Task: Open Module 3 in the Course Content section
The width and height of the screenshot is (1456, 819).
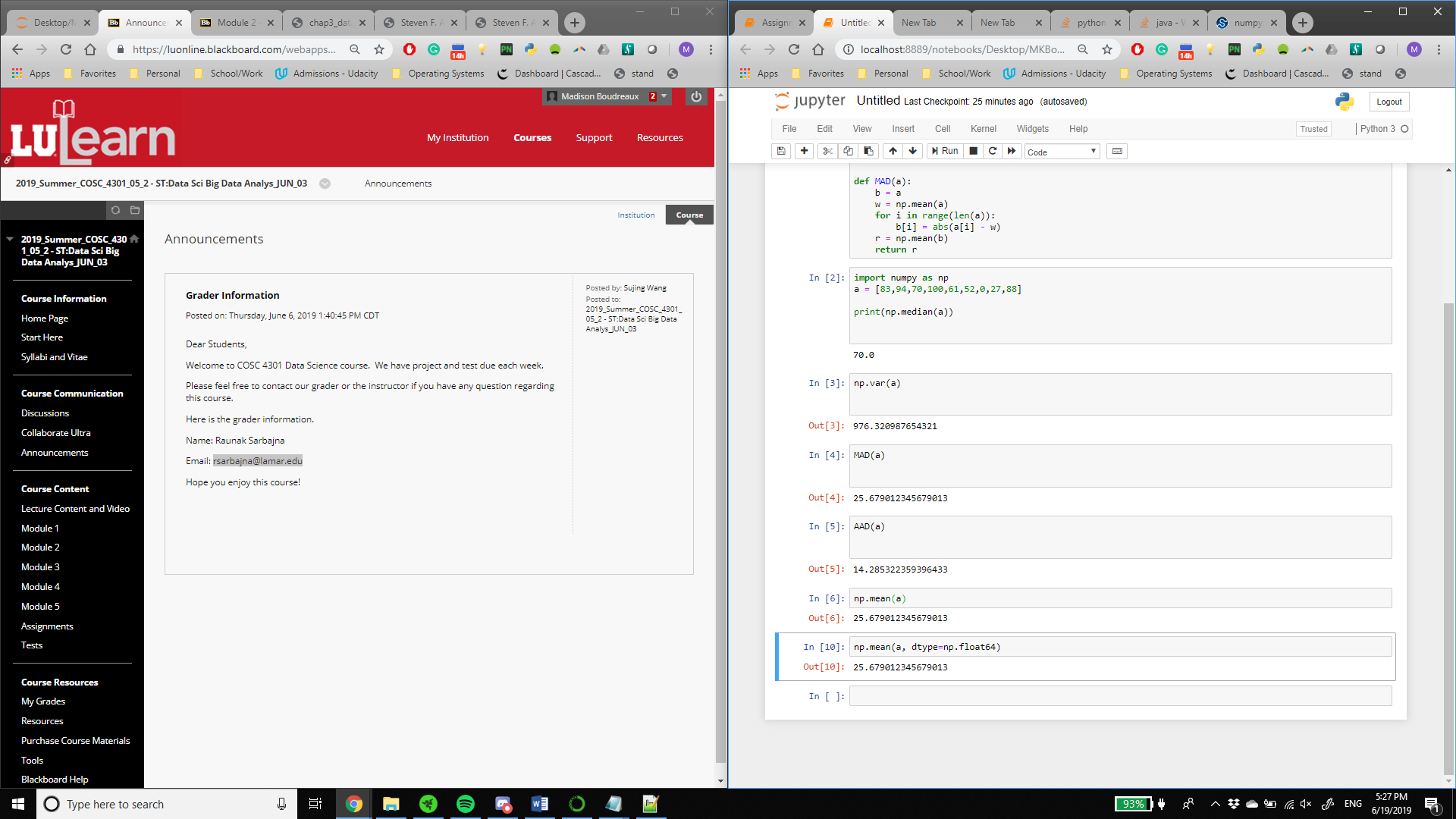Action: tap(40, 567)
